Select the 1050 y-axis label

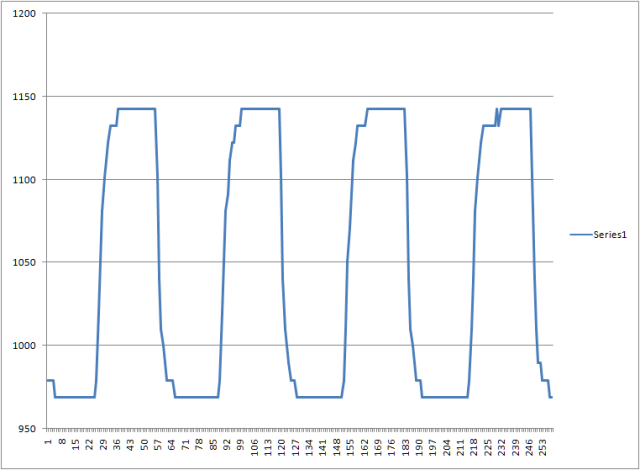click(22, 263)
